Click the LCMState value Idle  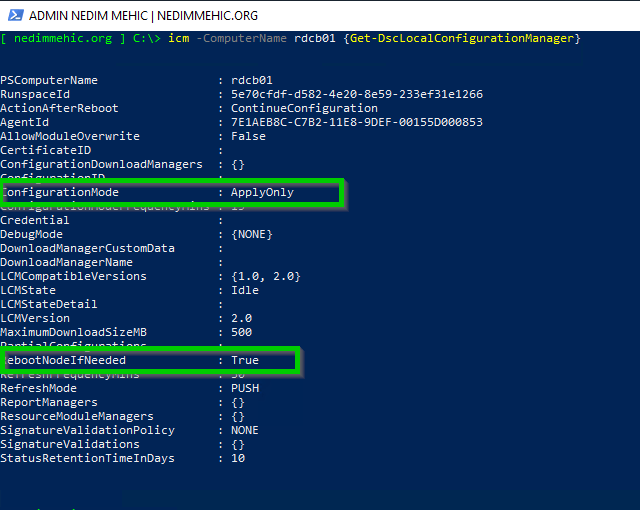click(x=245, y=290)
